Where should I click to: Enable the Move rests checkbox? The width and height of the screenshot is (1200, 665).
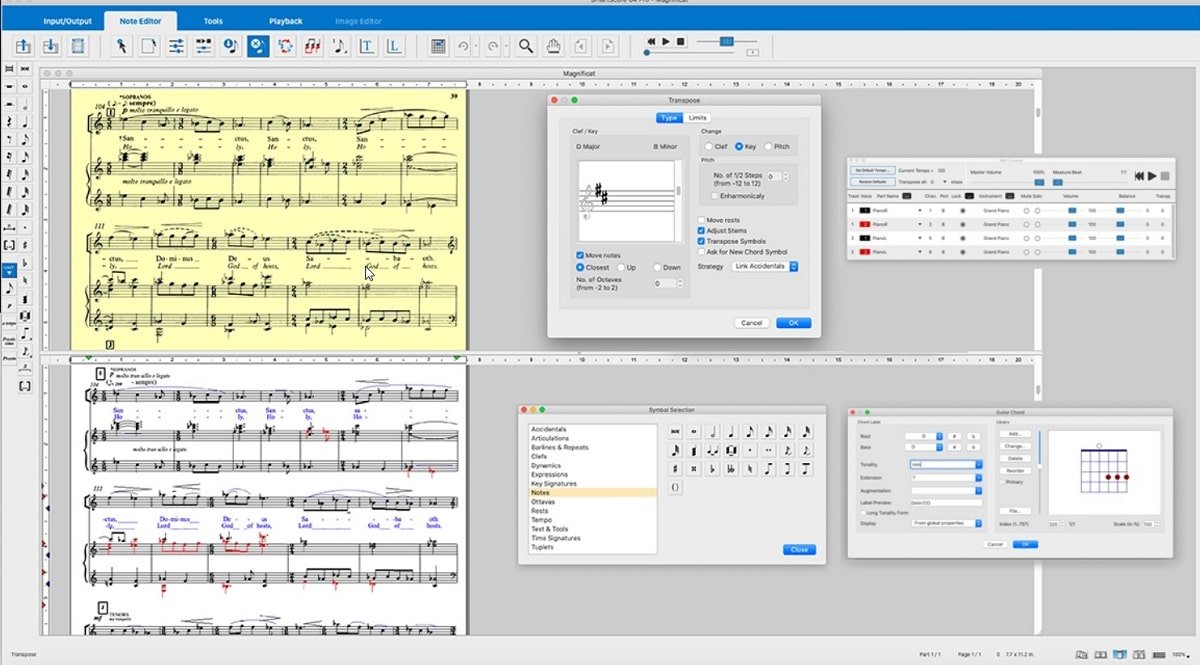[700, 220]
